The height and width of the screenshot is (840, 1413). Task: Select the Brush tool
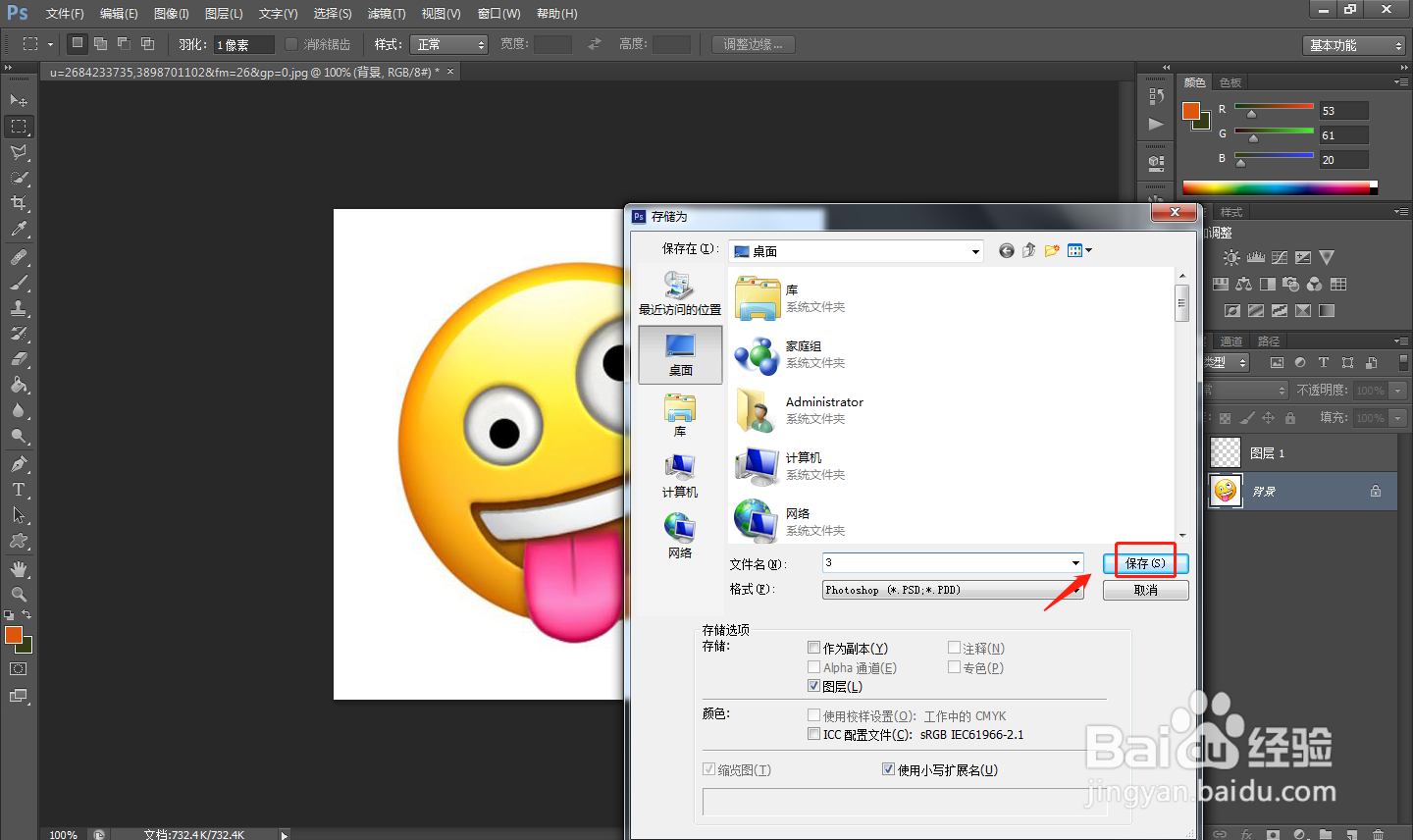coord(19,283)
